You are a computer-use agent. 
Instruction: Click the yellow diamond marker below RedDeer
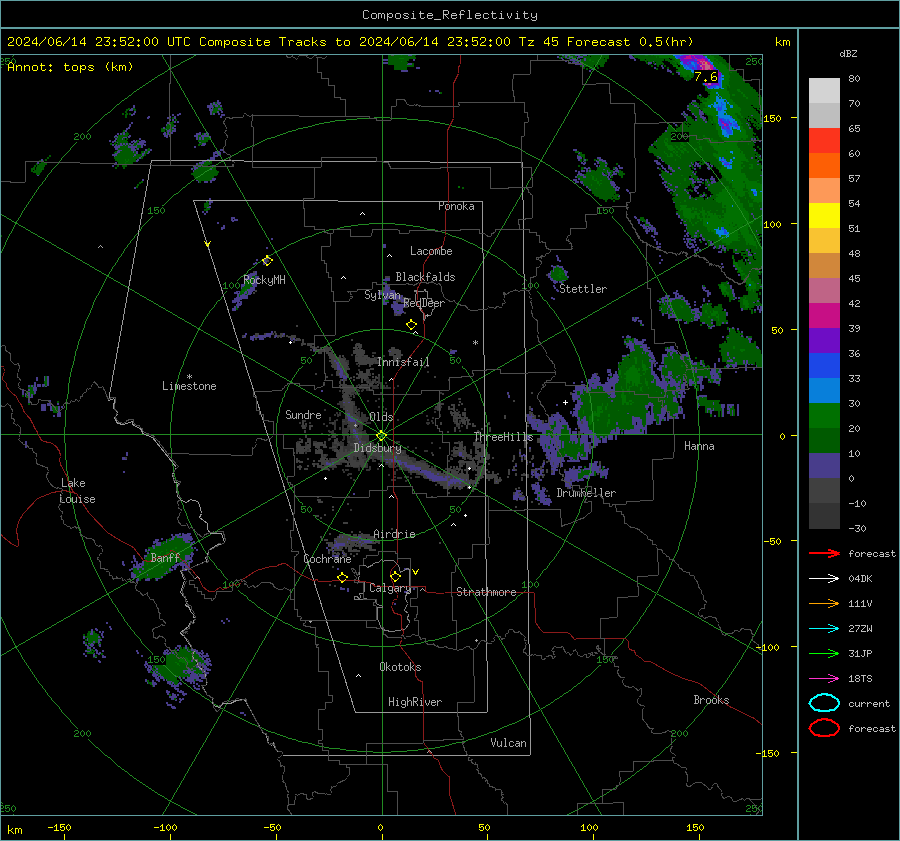click(x=411, y=325)
